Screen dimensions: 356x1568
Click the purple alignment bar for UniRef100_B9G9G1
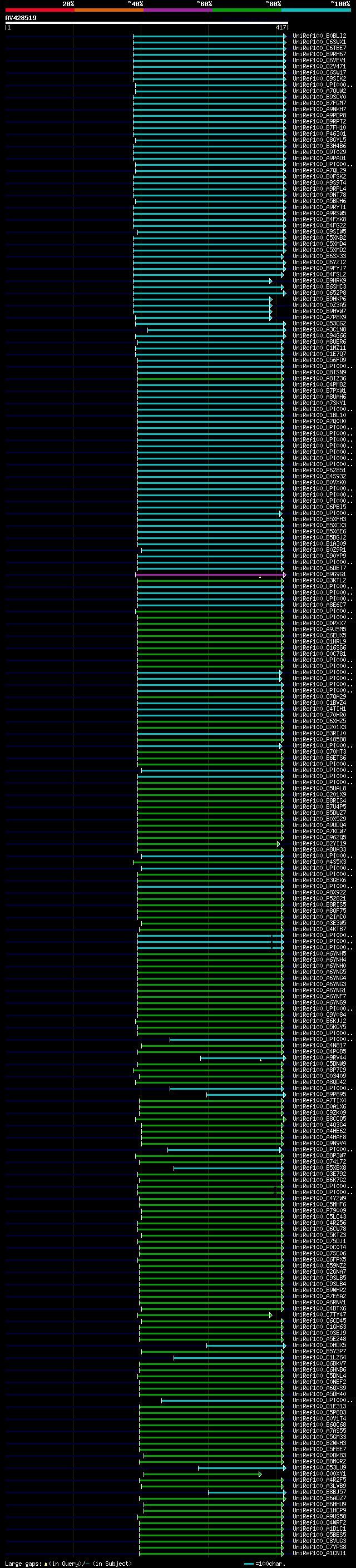click(x=211, y=575)
